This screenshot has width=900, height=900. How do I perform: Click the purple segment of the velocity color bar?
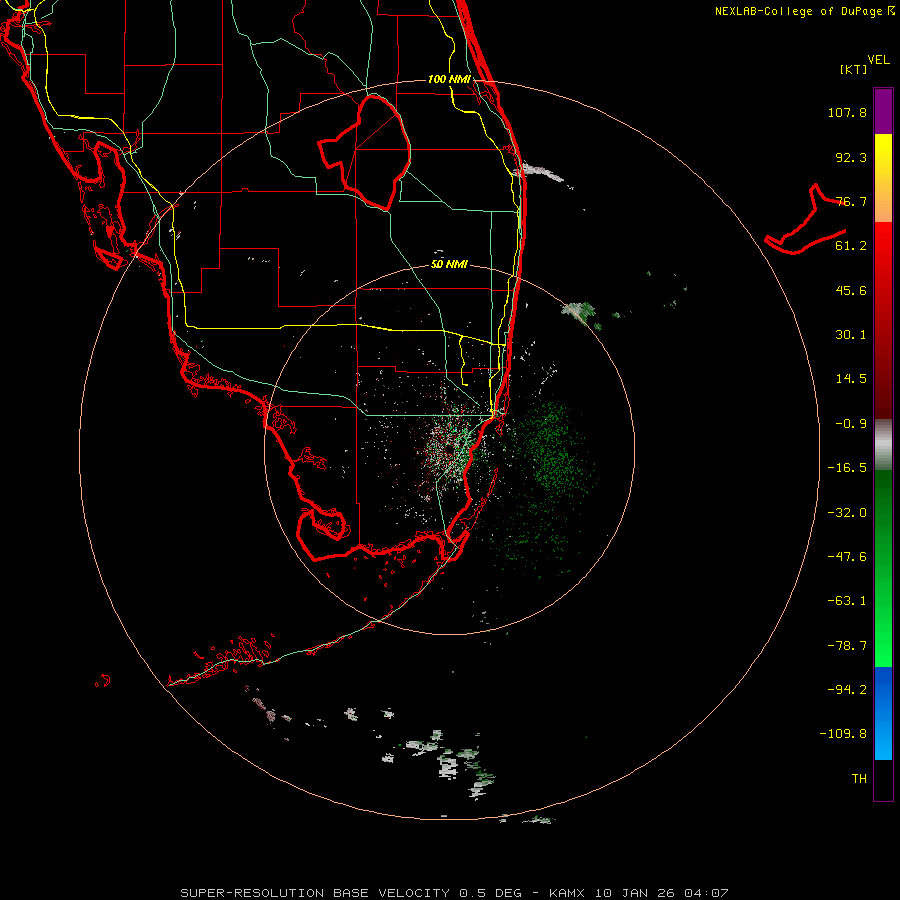(x=883, y=111)
